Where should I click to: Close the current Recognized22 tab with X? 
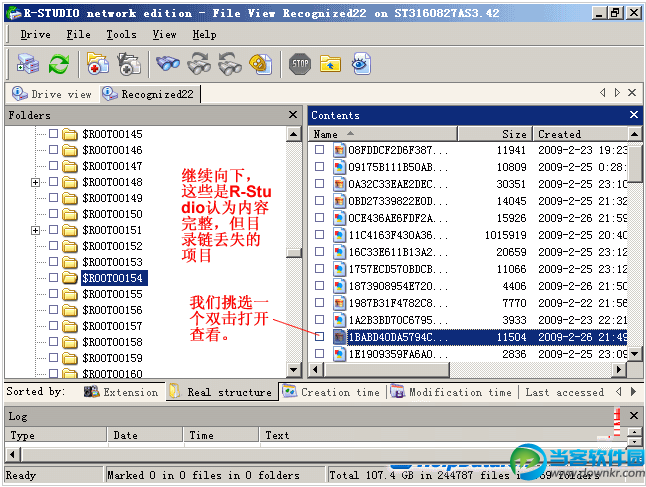point(632,93)
